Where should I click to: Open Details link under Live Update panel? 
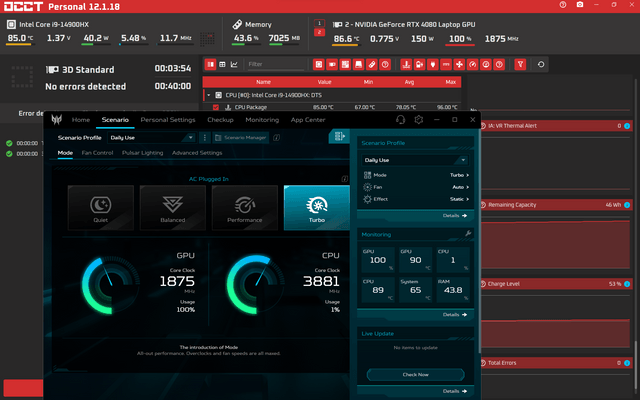coord(455,391)
